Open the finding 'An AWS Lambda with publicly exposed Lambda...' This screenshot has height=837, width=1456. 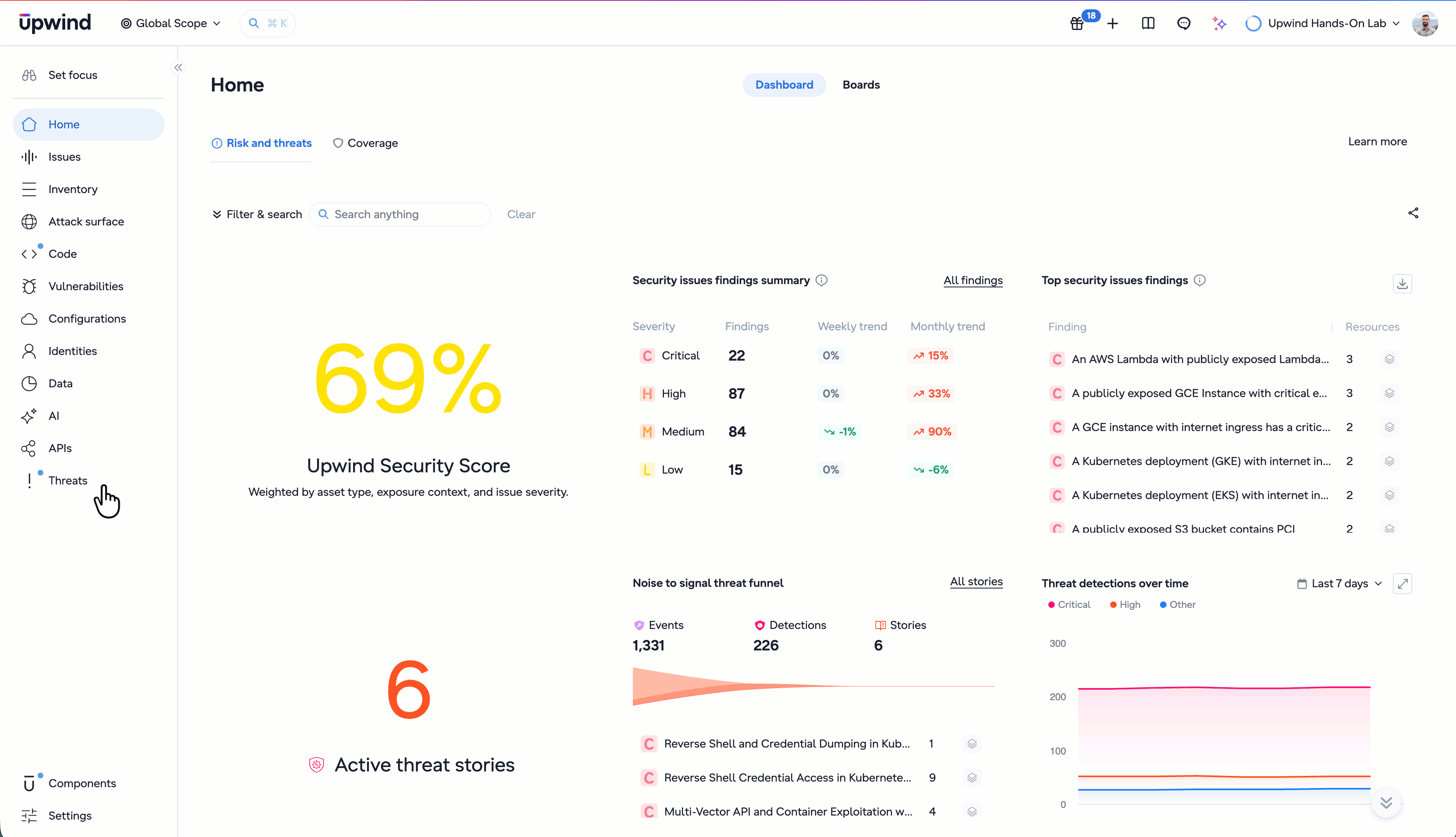(x=1200, y=359)
